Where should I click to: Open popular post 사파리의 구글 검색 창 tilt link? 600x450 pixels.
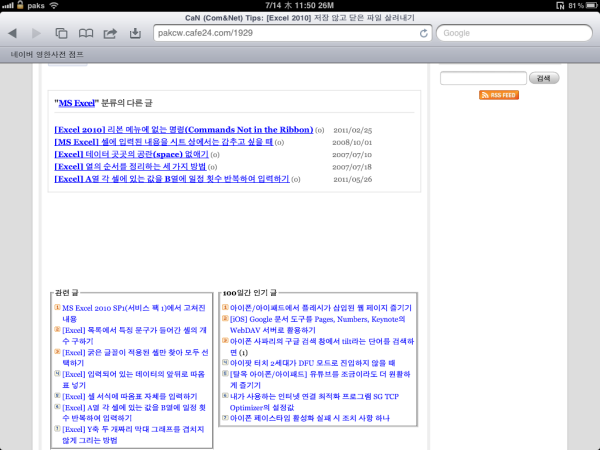pos(322,346)
